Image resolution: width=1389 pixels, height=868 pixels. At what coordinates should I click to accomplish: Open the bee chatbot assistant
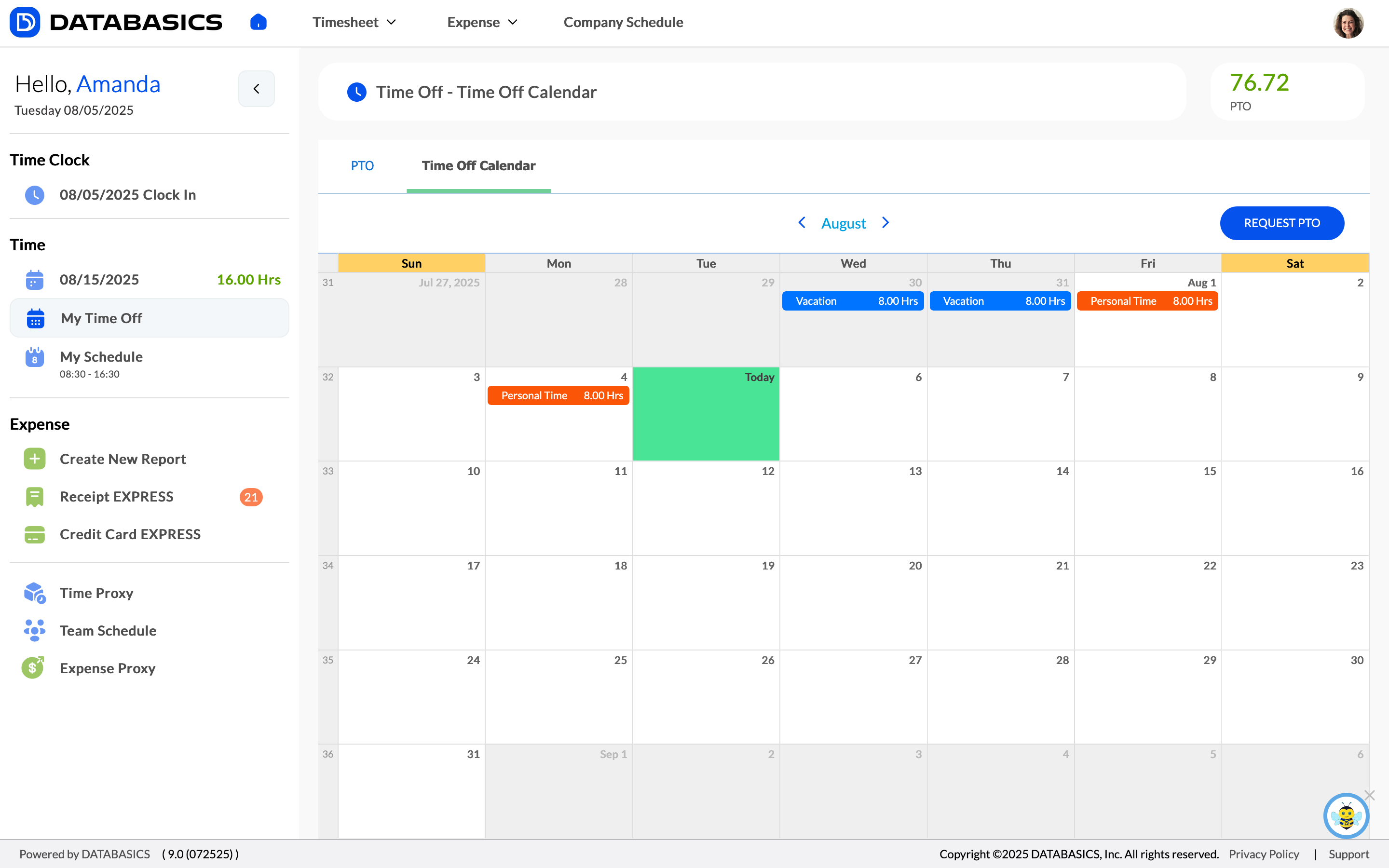(1347, 816)
